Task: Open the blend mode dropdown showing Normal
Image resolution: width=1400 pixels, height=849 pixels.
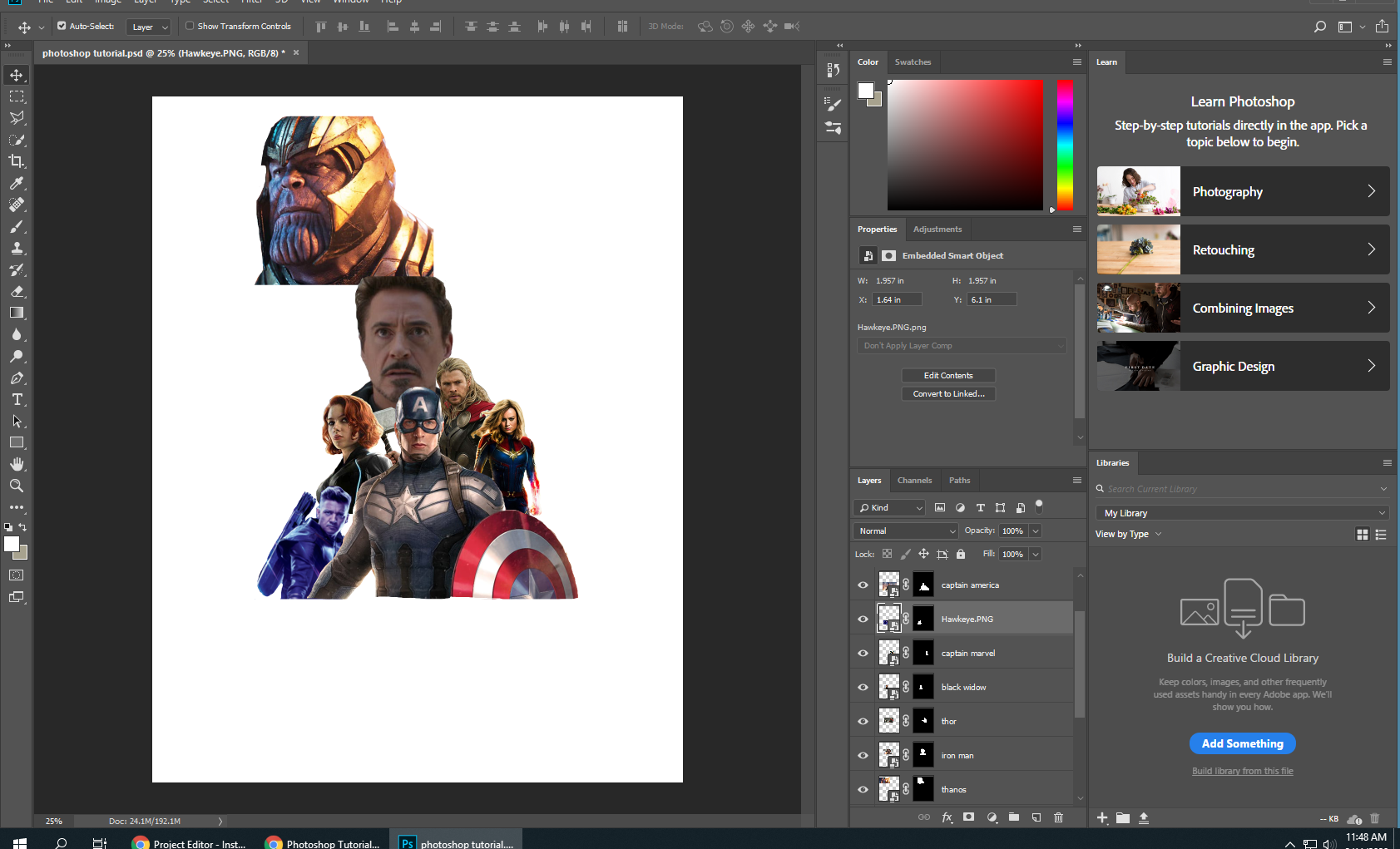Action: (904, 531)
